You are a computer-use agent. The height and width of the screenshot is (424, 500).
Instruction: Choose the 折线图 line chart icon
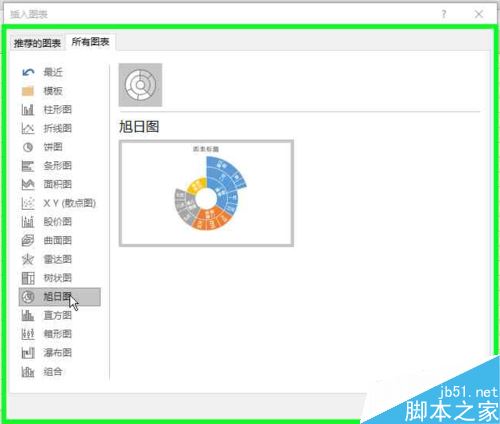coord(28,128)
